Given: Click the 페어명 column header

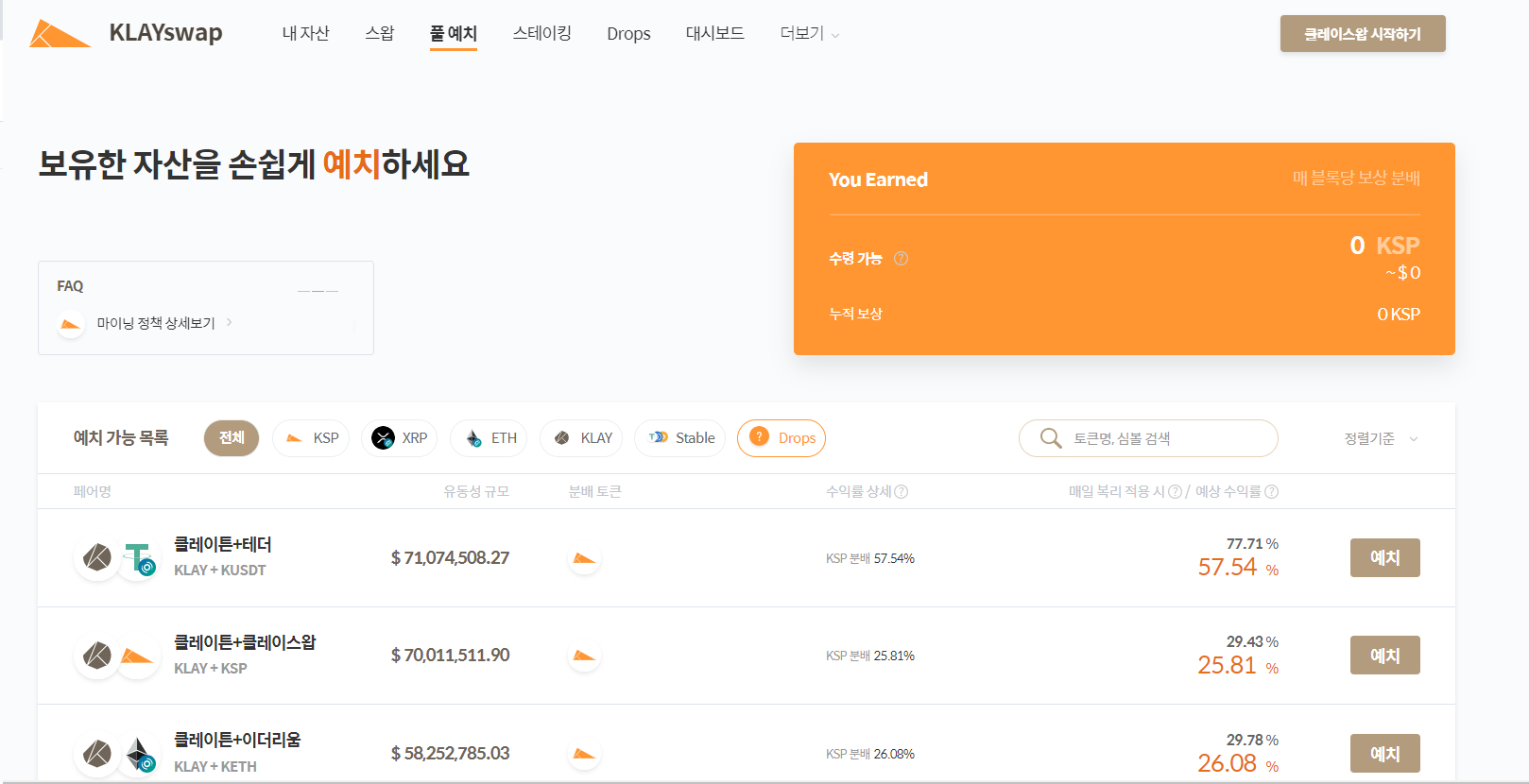Looking at the screenshot, I should click(93, 491).
